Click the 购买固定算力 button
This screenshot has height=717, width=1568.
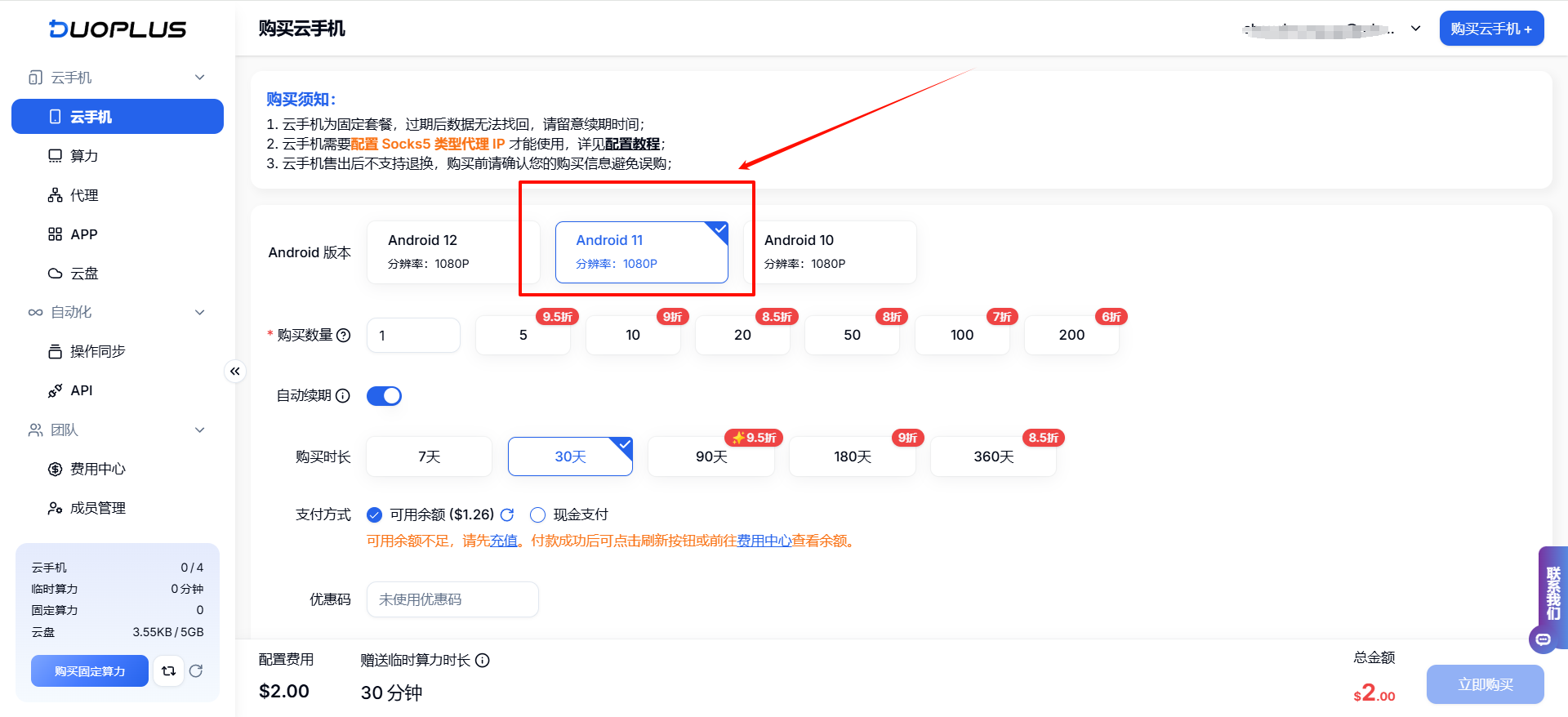coord(90,671)
